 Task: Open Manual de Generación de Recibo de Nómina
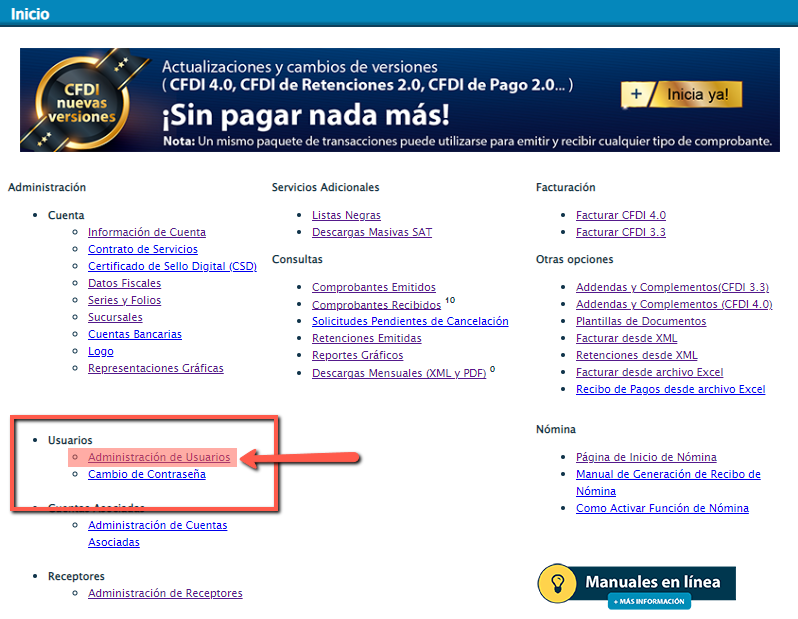668,483
